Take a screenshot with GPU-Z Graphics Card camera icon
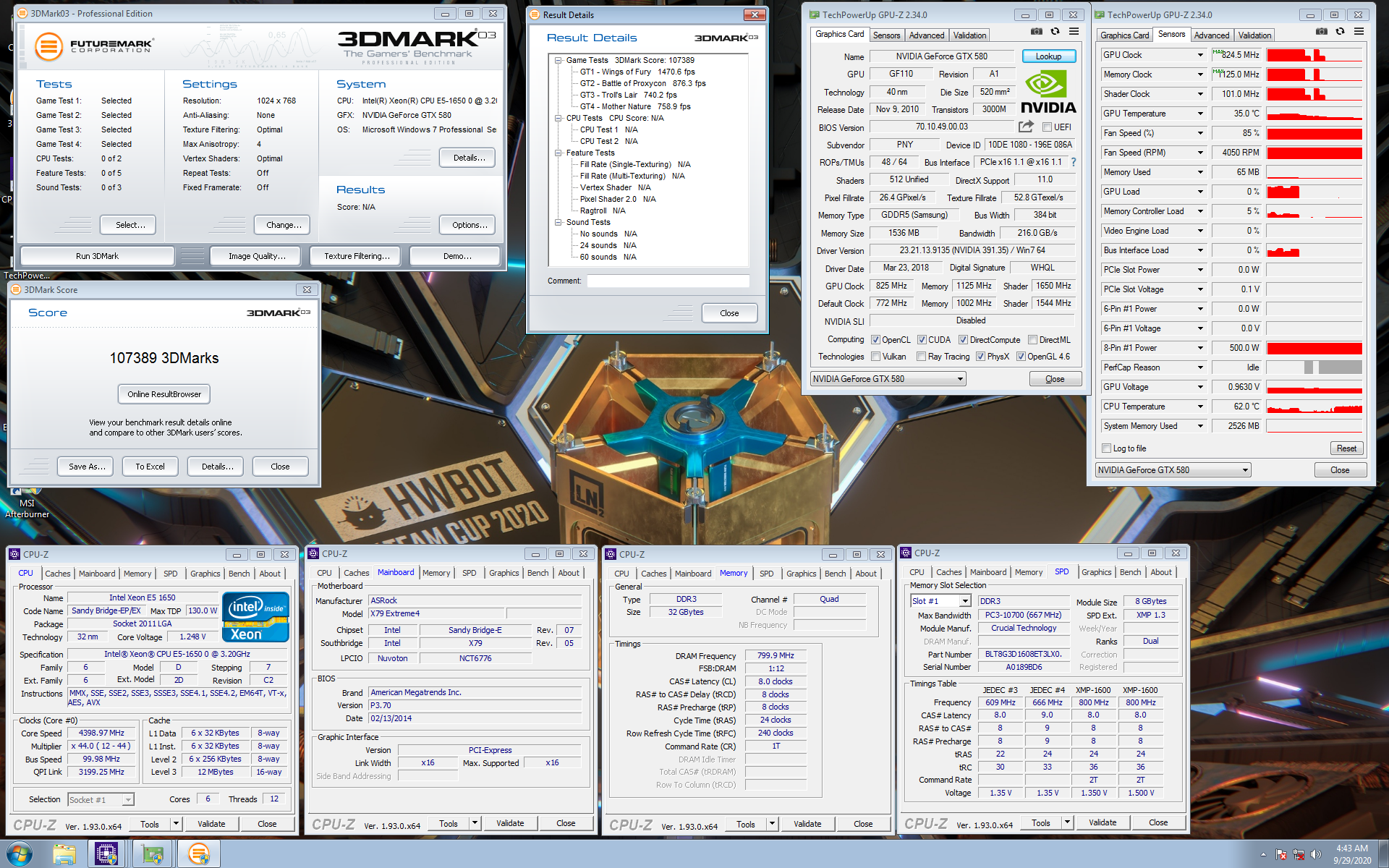1389x868 pixels. coord(1037,32)
